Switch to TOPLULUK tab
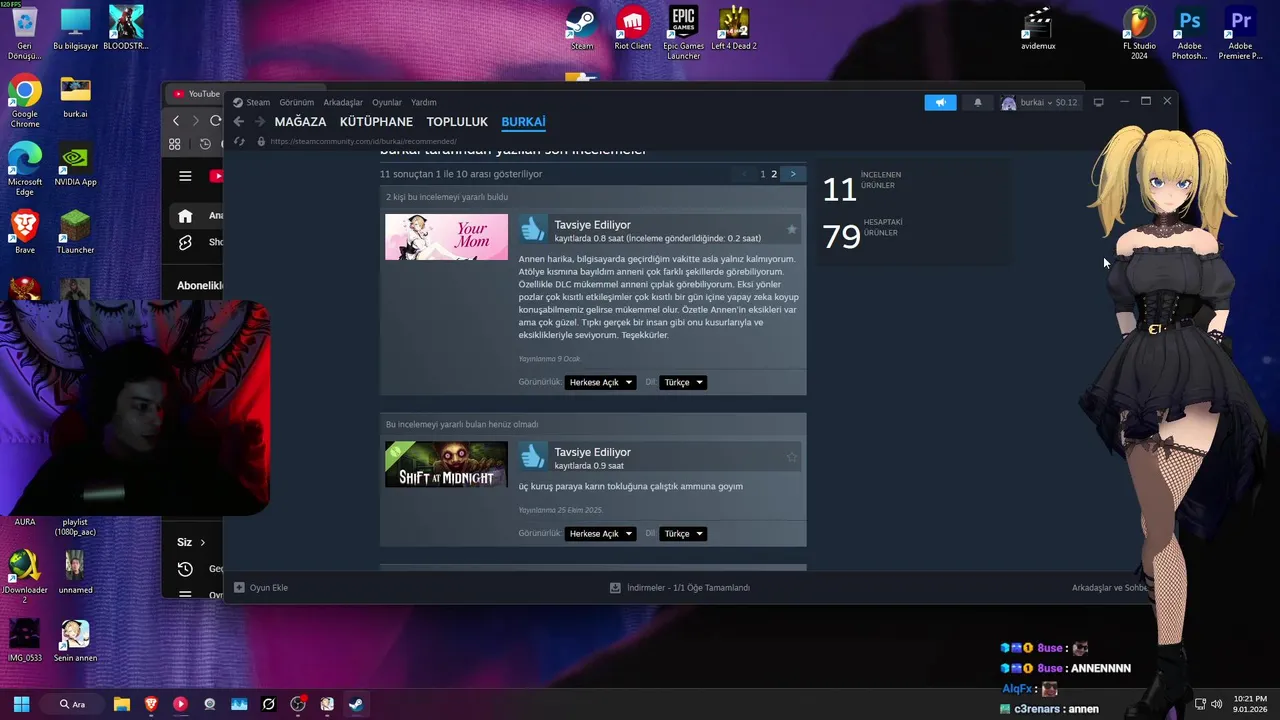This screenshot has width=1280, height=720. tap(457, 122)
